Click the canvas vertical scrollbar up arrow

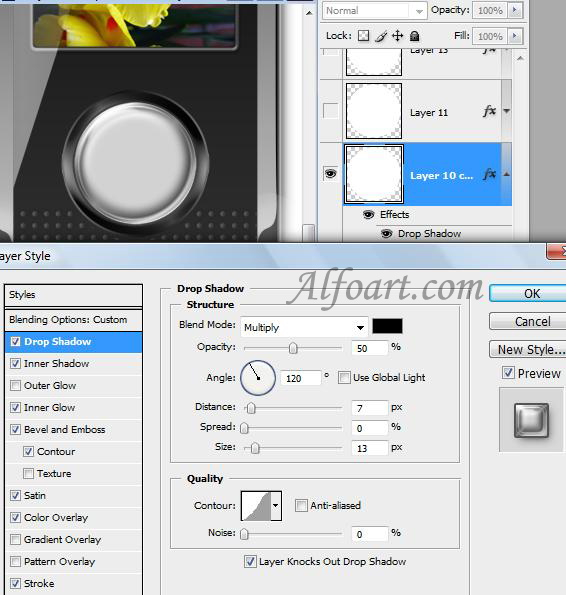pos(309,13)
